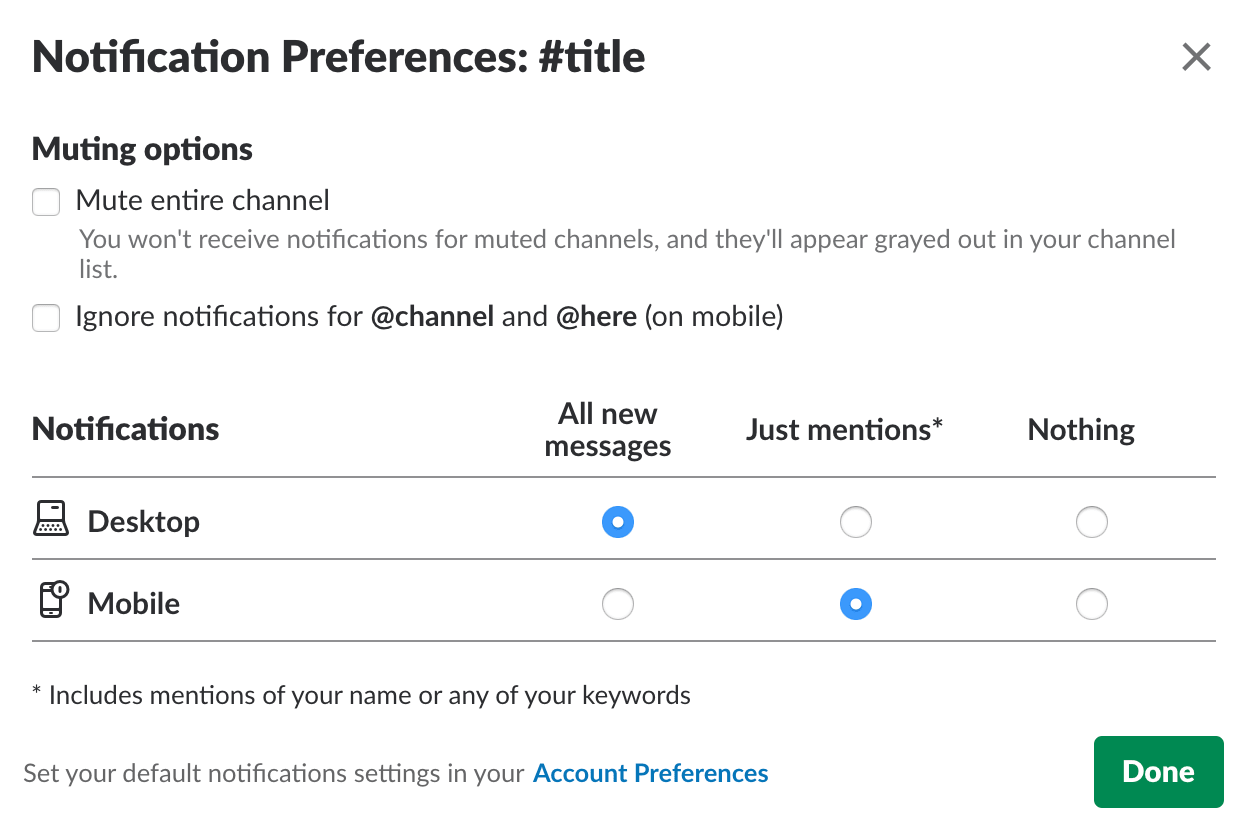1248x834 pixels.
Task: Click the Just mentions* column header
Action: point(845,430)
